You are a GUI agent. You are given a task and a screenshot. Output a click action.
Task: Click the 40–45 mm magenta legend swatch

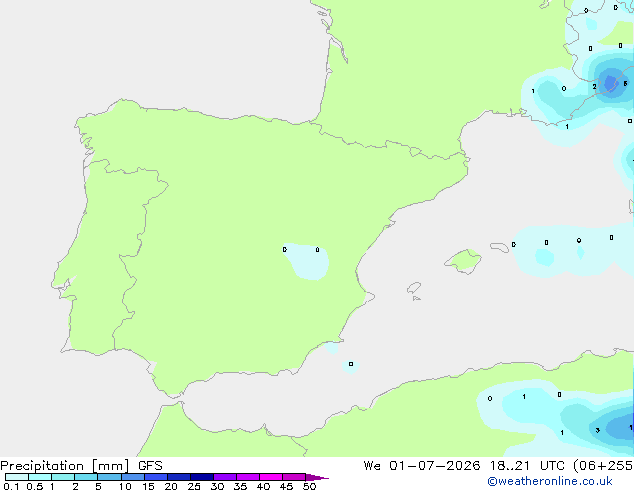271,477
